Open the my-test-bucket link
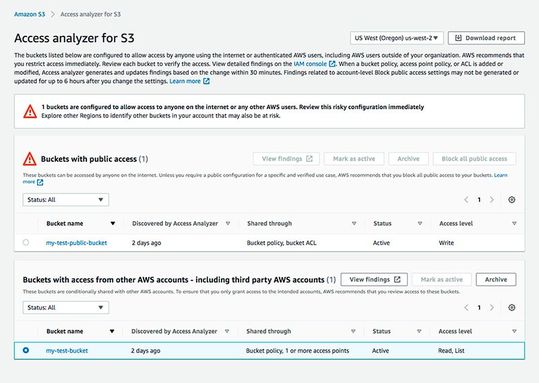This screenshot has height=383, width=539. coord(67,351)
